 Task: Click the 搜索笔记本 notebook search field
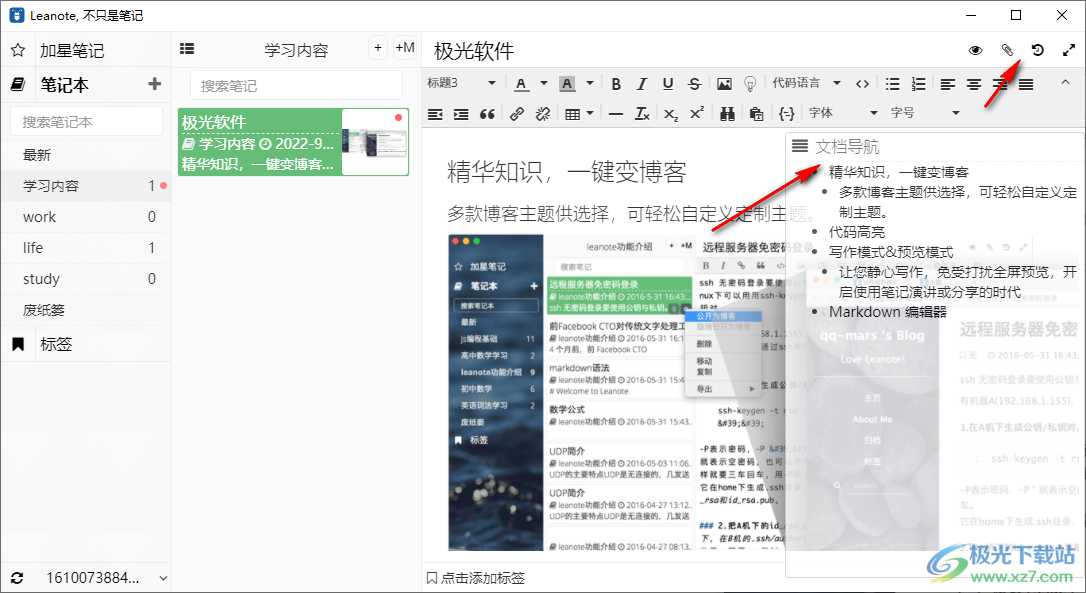pyautogui.click(x=87, y=121)
